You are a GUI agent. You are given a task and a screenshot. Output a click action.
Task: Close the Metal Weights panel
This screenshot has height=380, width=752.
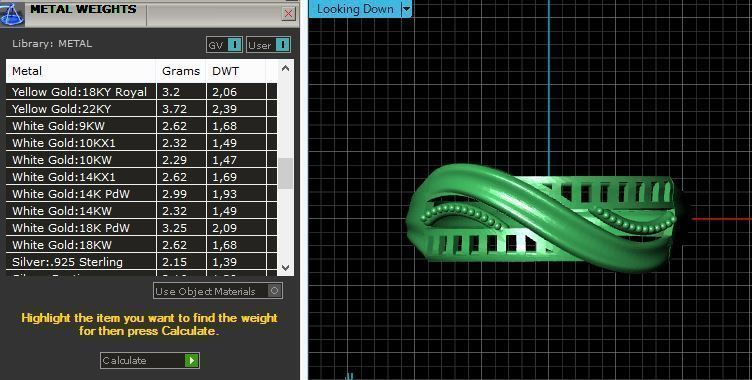[288, 13]
